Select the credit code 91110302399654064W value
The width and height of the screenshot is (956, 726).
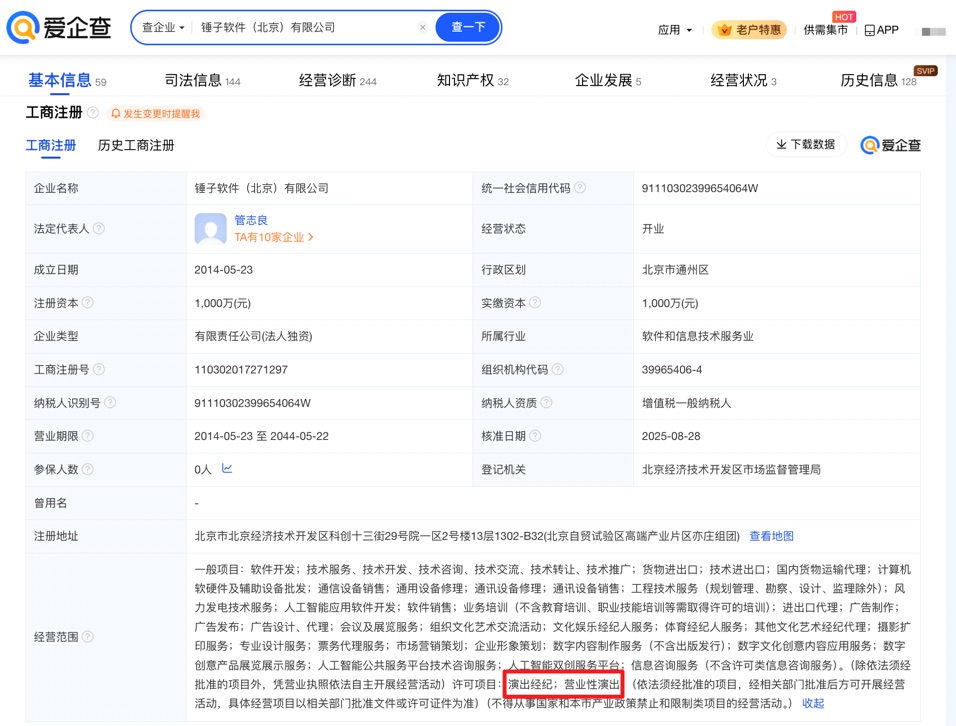[x=700, y=188]
